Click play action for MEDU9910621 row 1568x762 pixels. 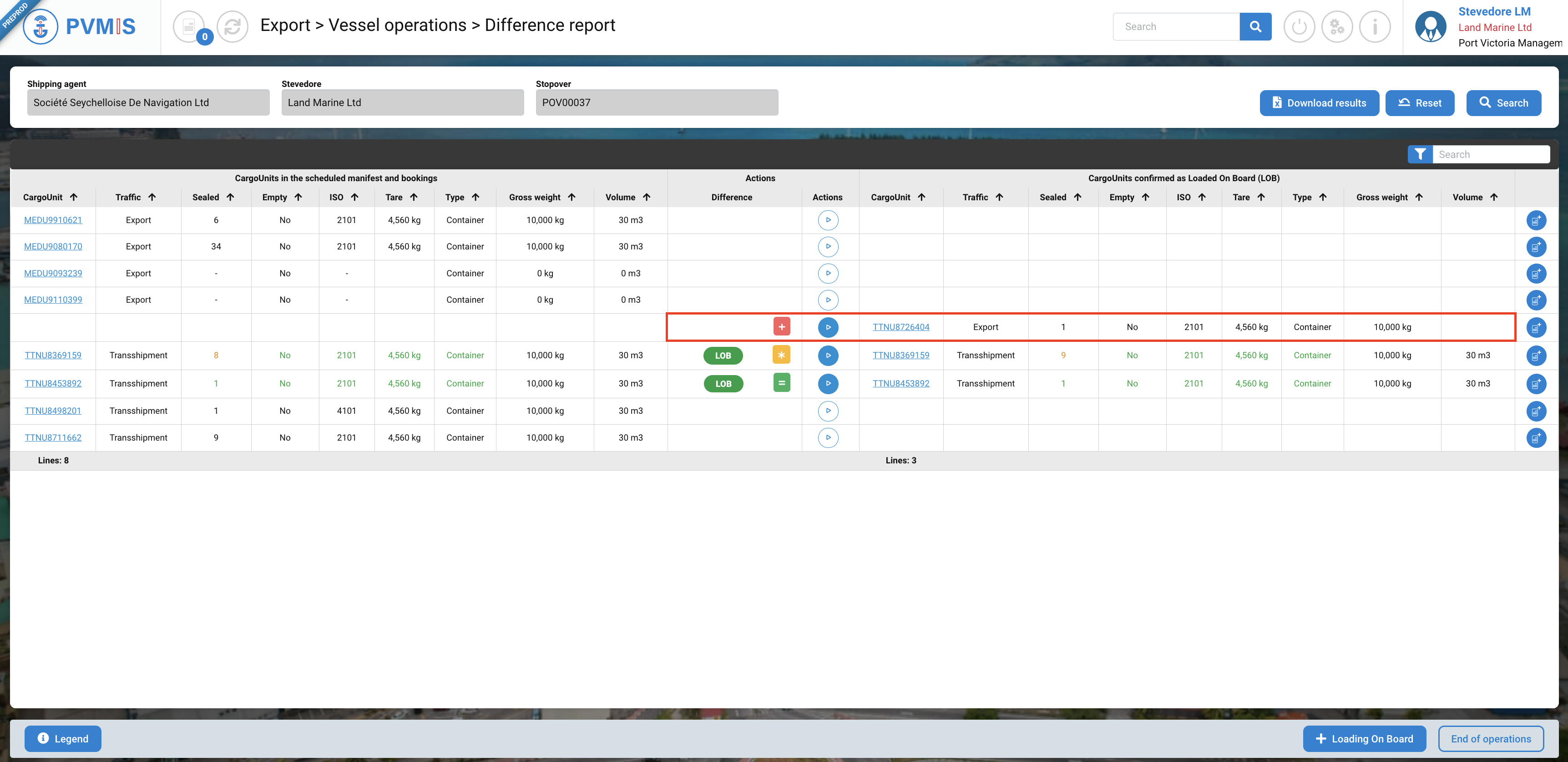point(828,220)
